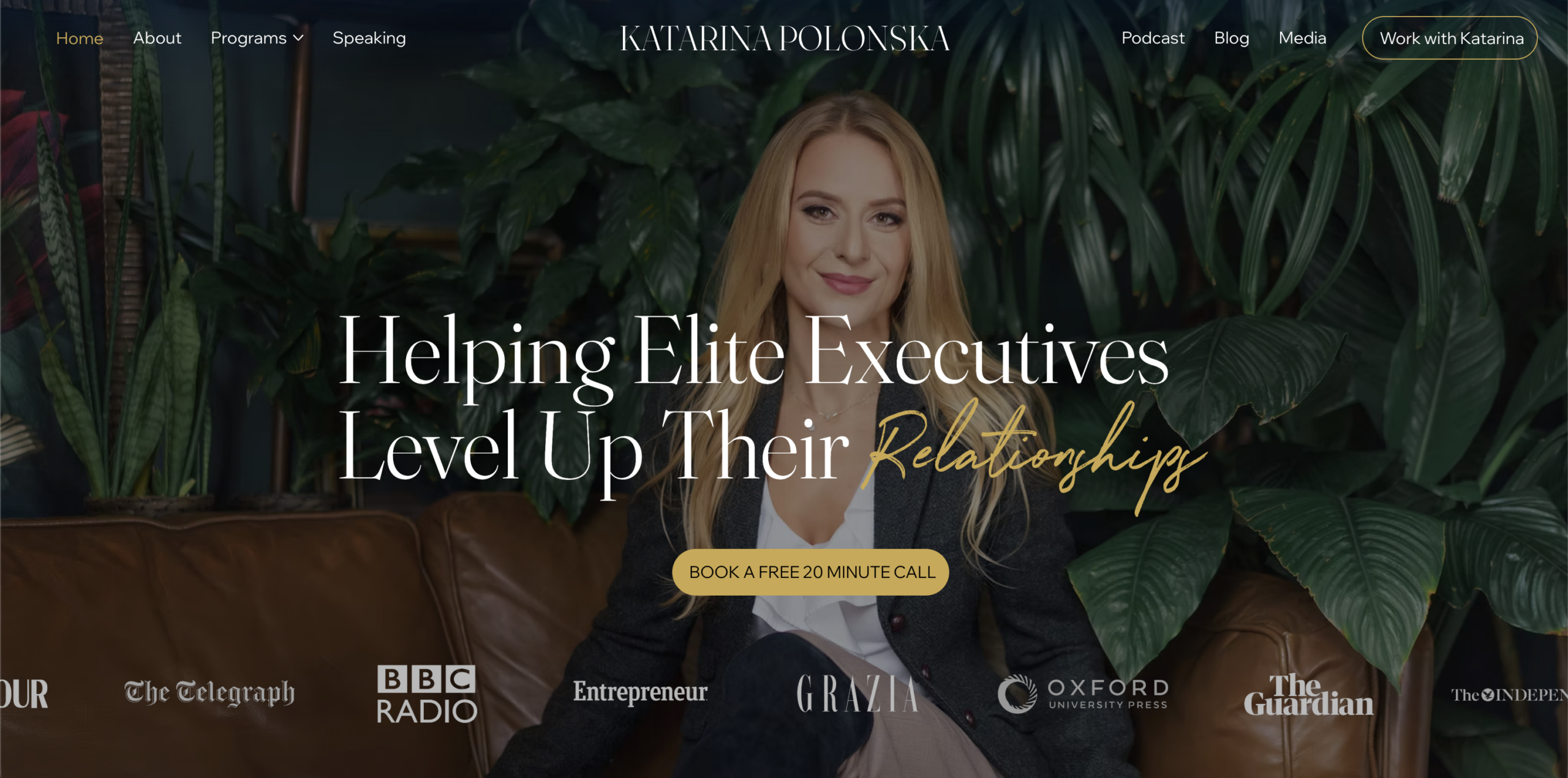Click The Independent logo

tap(1509, 695)
